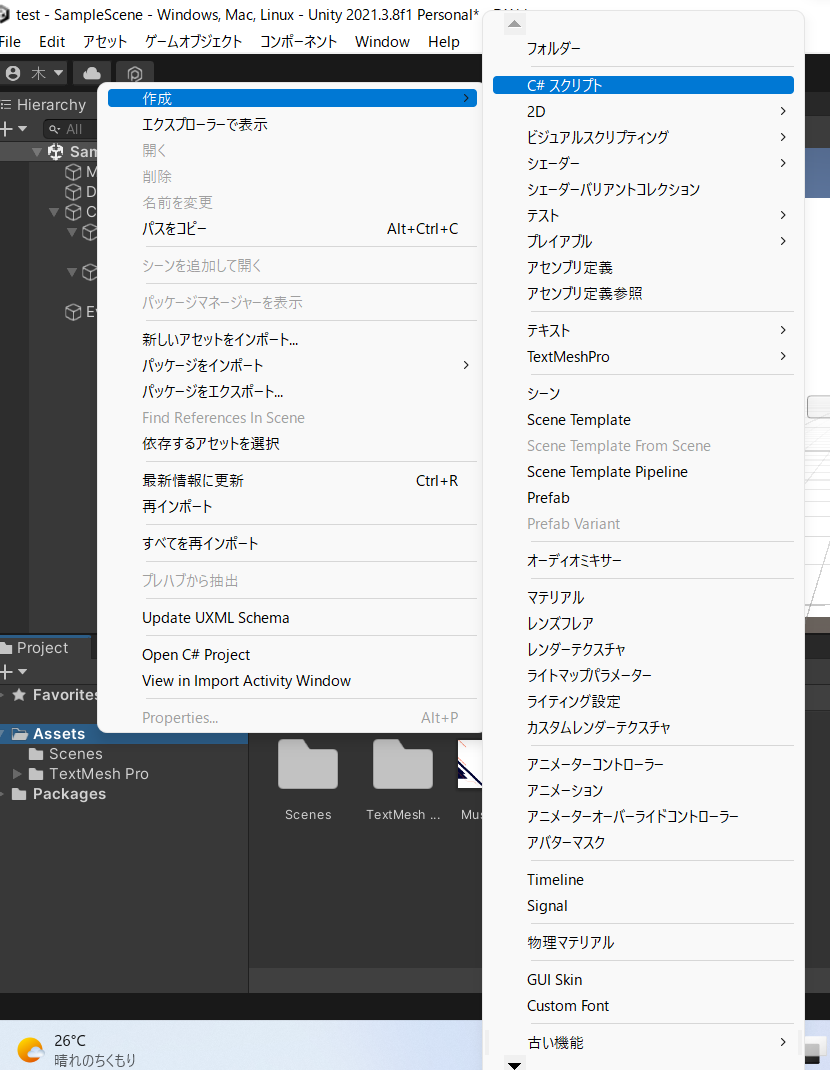The image size is (830, 1070).
Task: Open the 古い機能 submenu
Action: tap(643, 1043)
